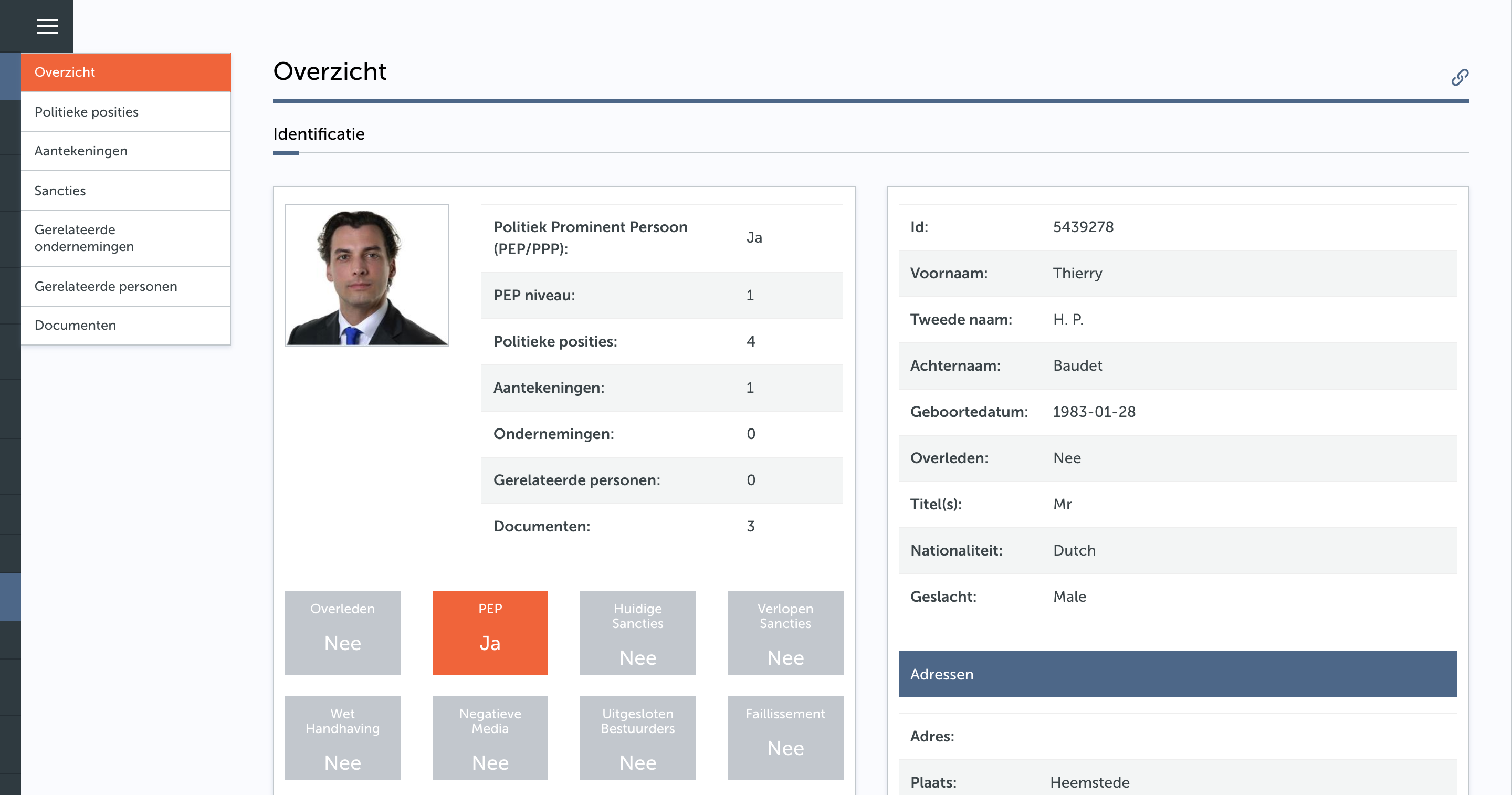The image size is (1512, 795).
Task: Click the Nationaliteit value Dutch
Action: pos(1074,551)
